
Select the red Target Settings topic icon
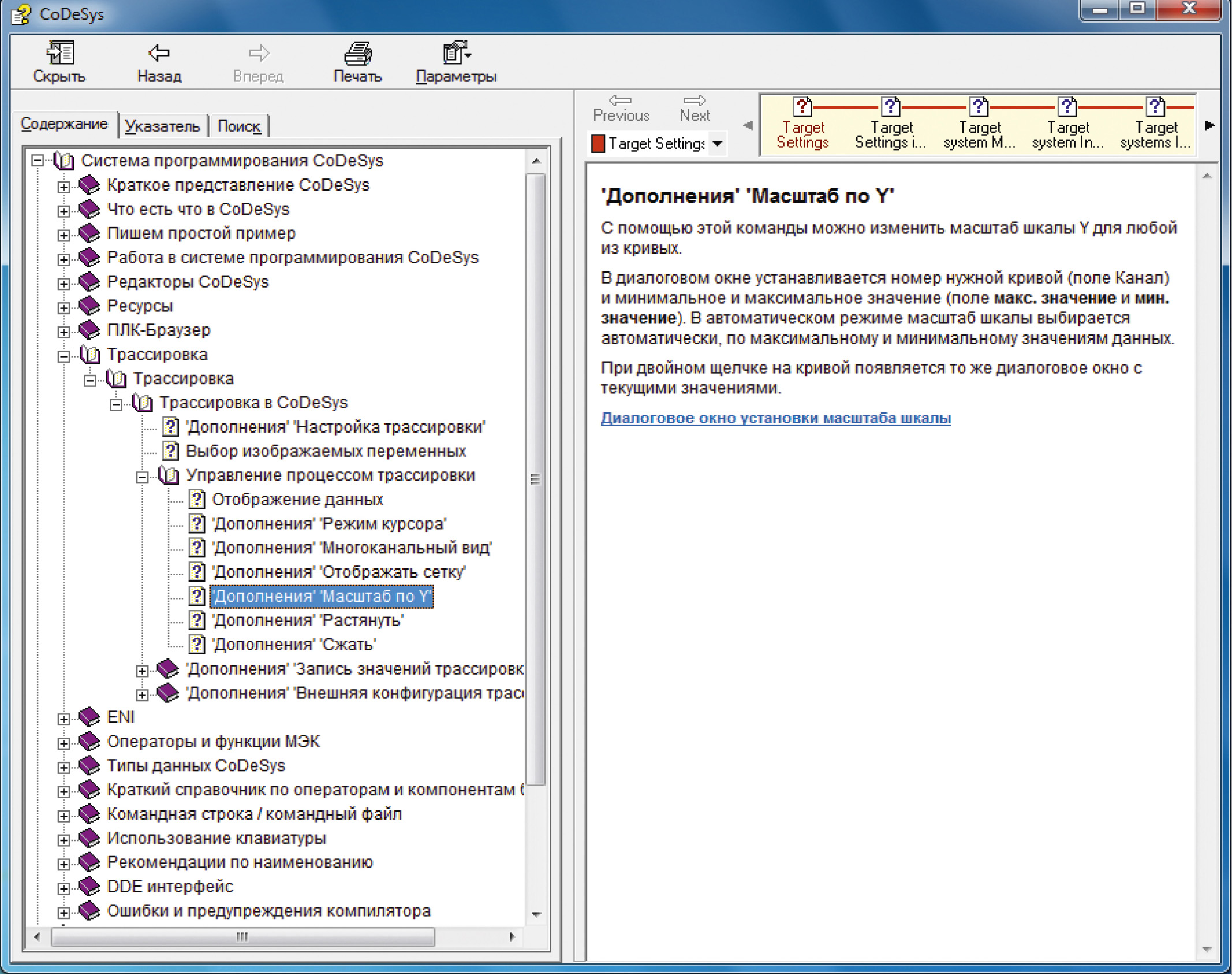click(802, 107)
